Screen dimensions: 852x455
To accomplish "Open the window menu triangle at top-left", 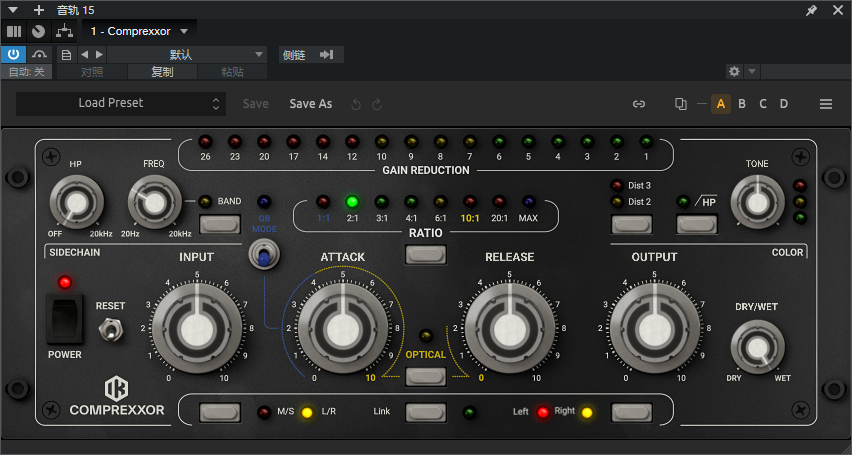I will (13, 10).
